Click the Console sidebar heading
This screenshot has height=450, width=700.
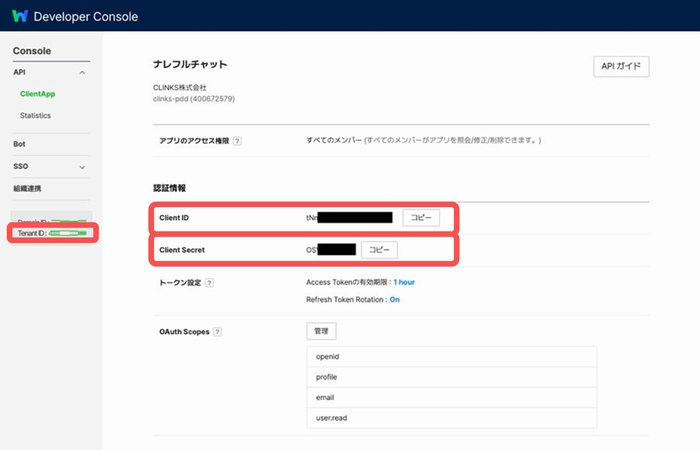(32, 51)
